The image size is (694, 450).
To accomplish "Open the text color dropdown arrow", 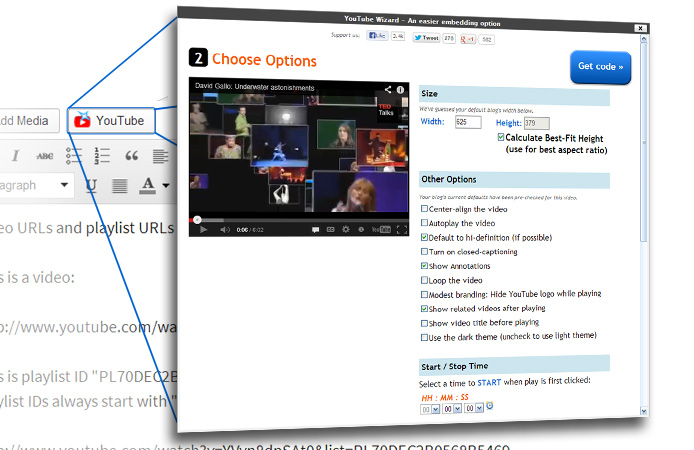I will point(165,185).
